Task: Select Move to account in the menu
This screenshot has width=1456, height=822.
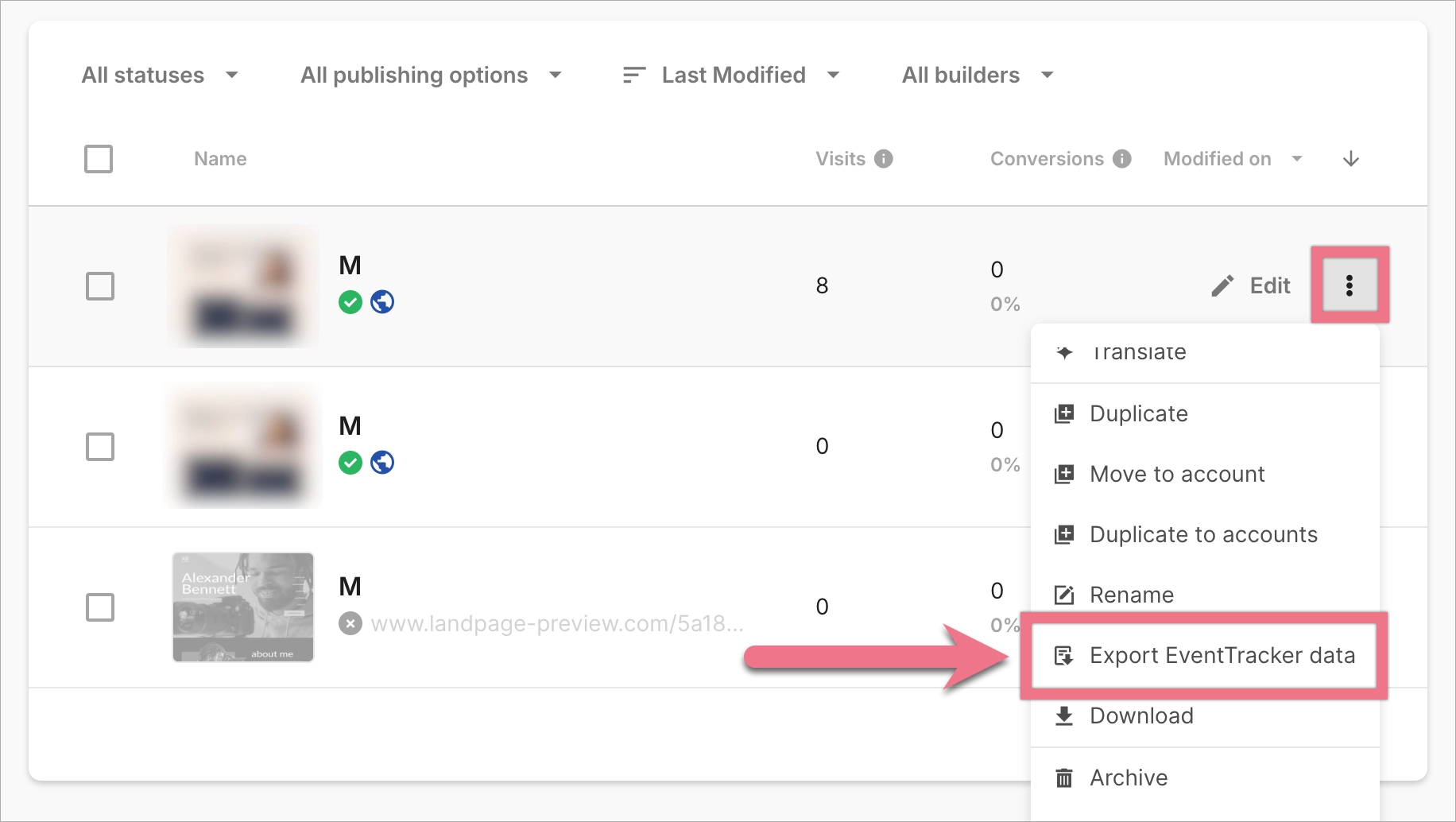Action: pyautogui.click(x=1205, y=475)
